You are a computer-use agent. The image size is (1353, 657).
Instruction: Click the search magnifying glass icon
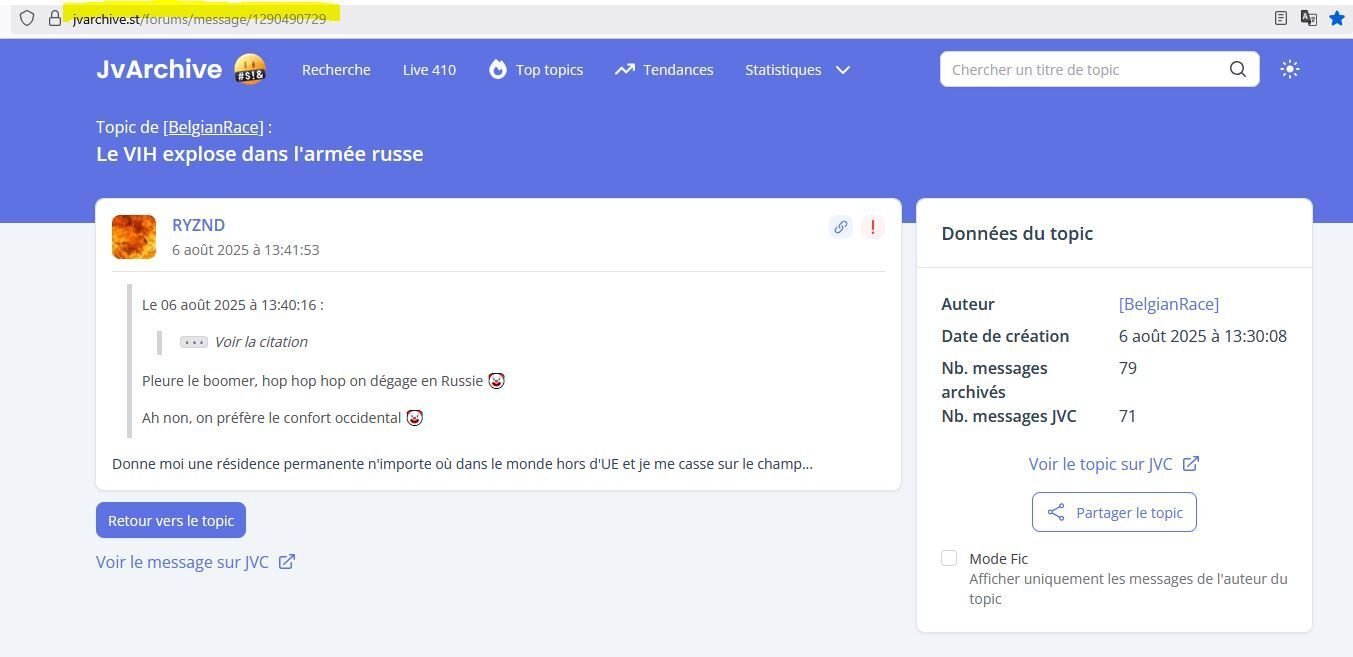click(x=1237, y=69)
